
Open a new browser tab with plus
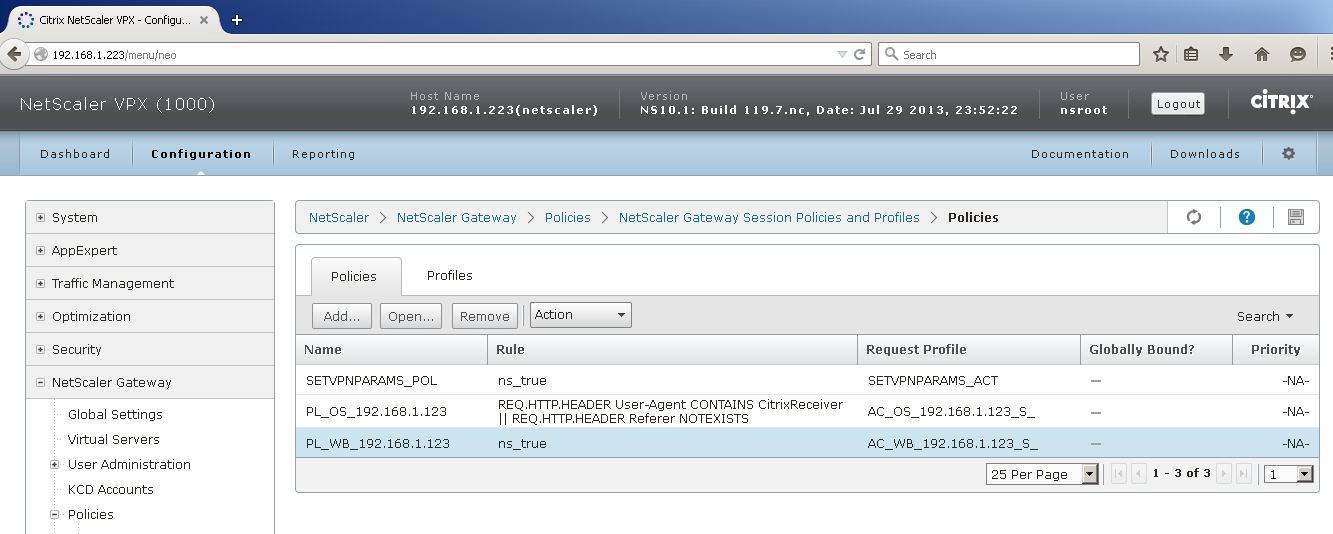pyautogui.click(x=237, y=19)
